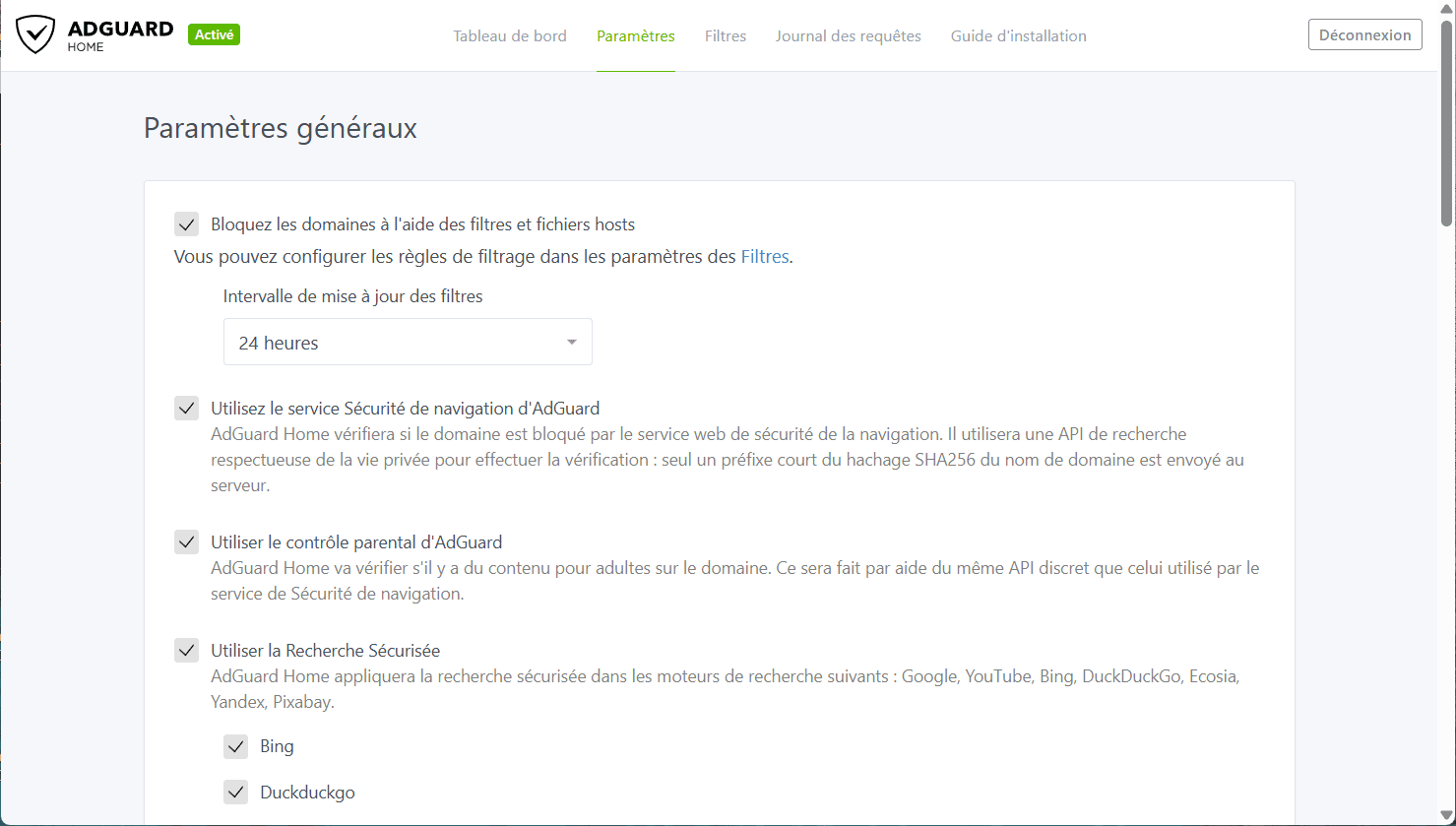Screen dimensions: 1456x826
Task: Click the AdGuard Home shield logo
Action: point(36,35)
